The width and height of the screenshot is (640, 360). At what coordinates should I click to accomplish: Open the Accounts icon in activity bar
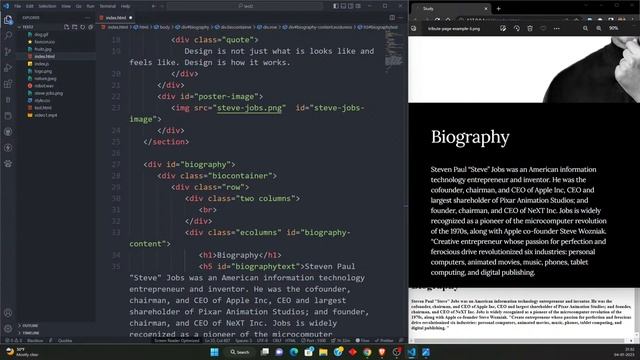coord(8,313)
